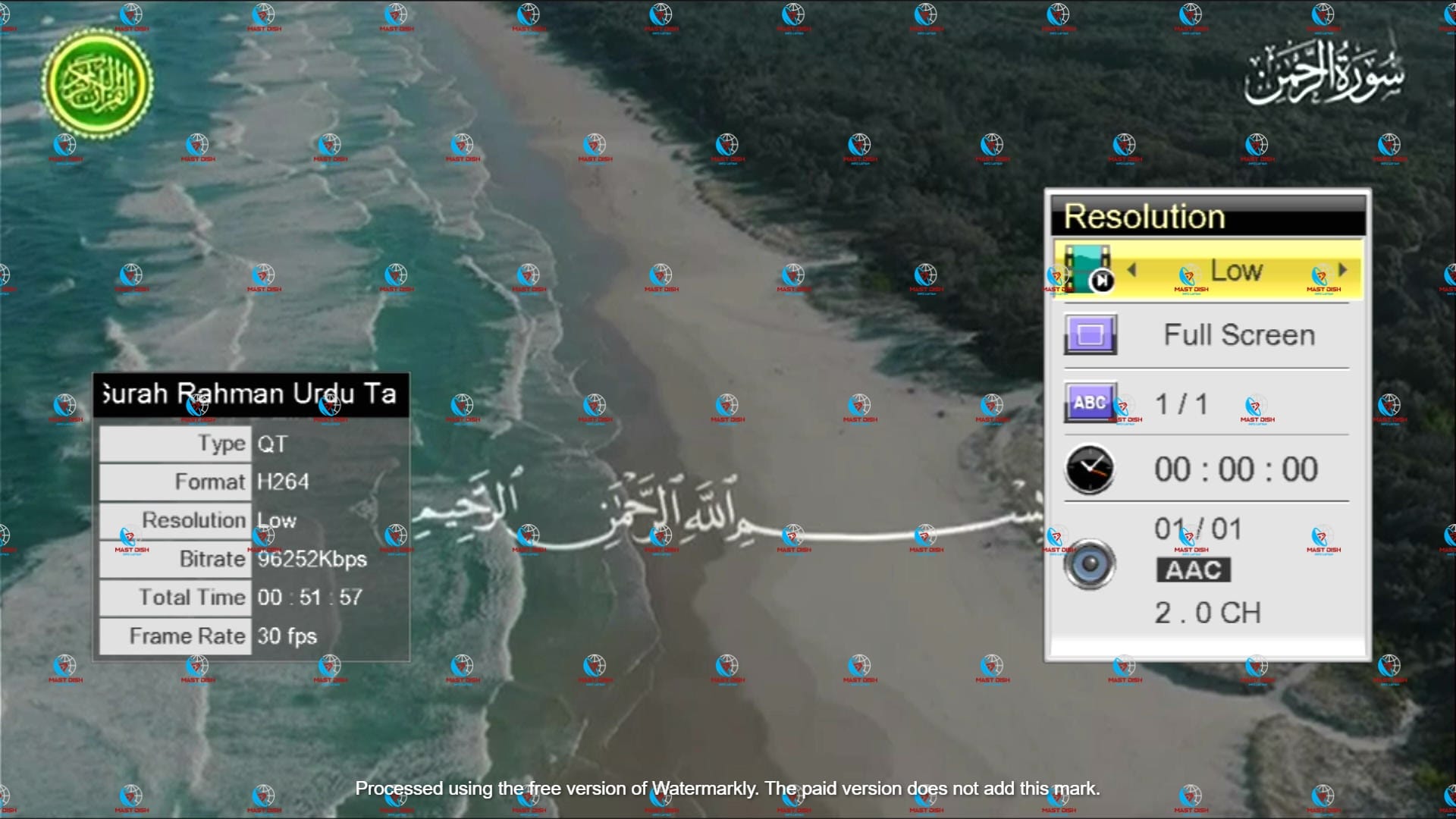Select the Low resolution value
The height and width of the screenshot is (819, 1456).
tap(1236, 270)
